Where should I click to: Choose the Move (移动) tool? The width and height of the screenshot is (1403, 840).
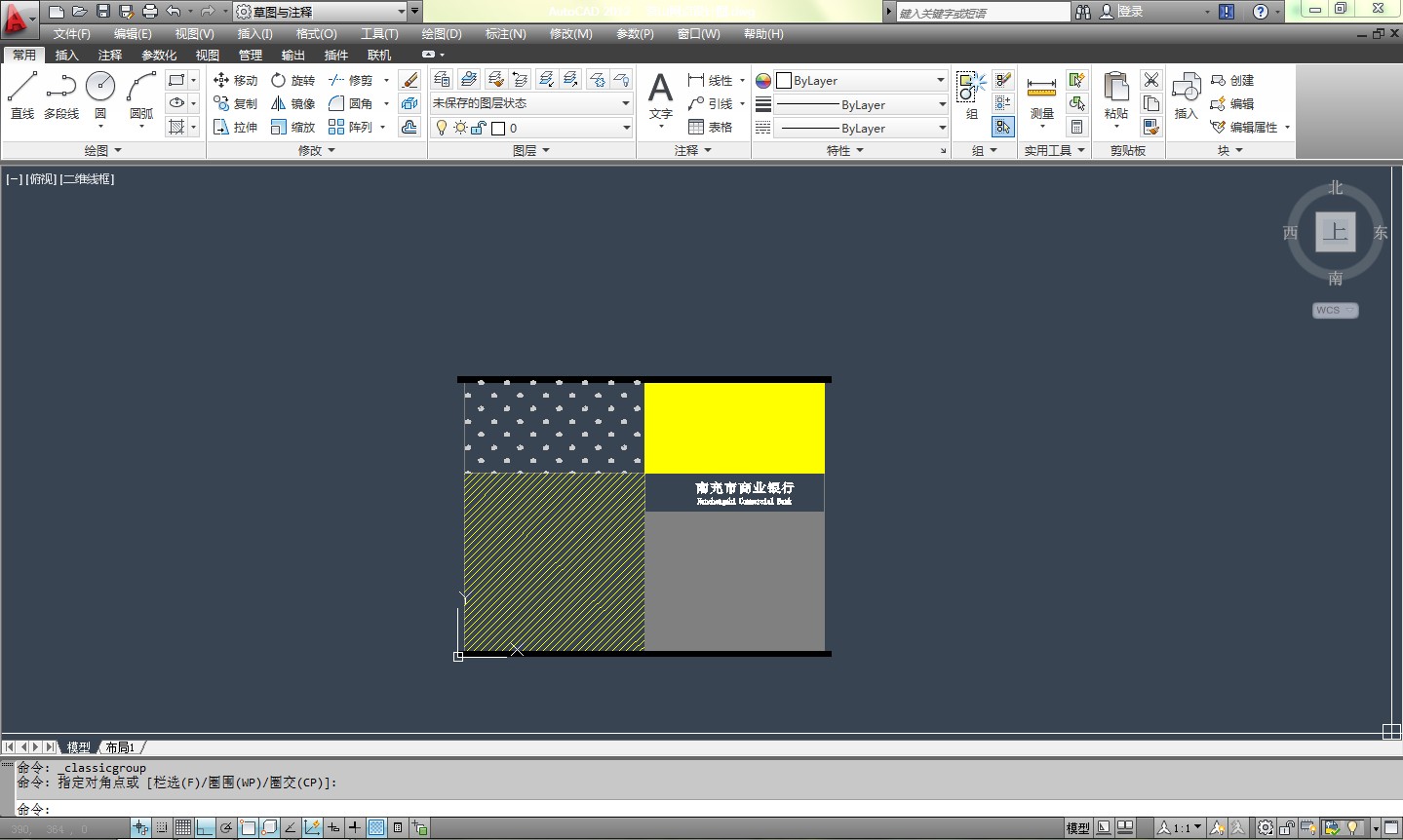point(235,80)
